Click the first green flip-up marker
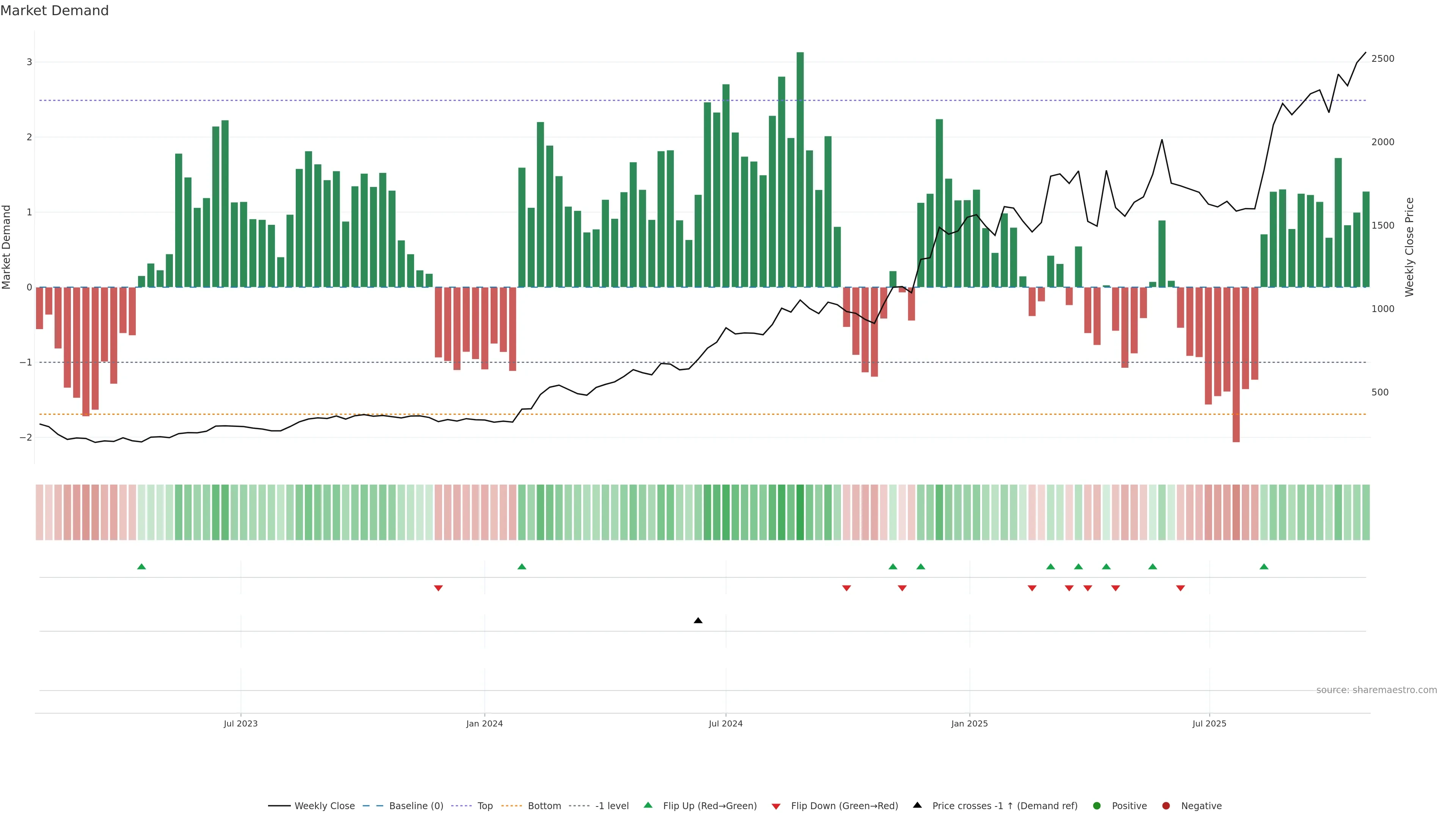The image size is (1456, 819). click(142, 566)
